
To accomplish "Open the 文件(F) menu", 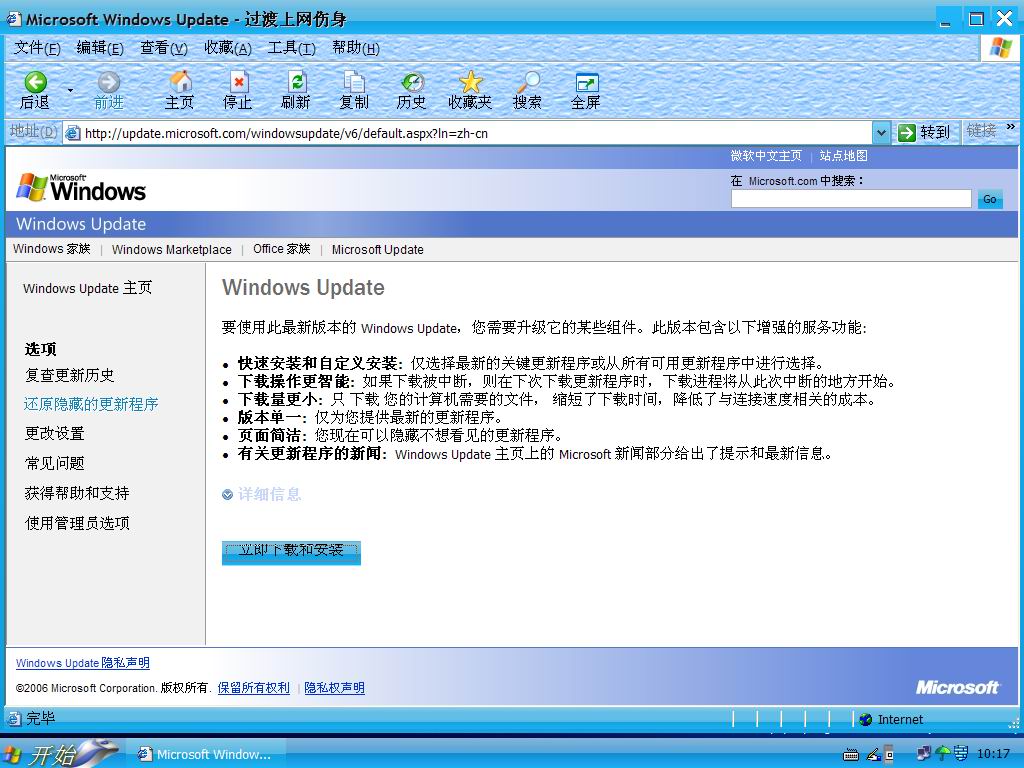I will pos(37,48).
